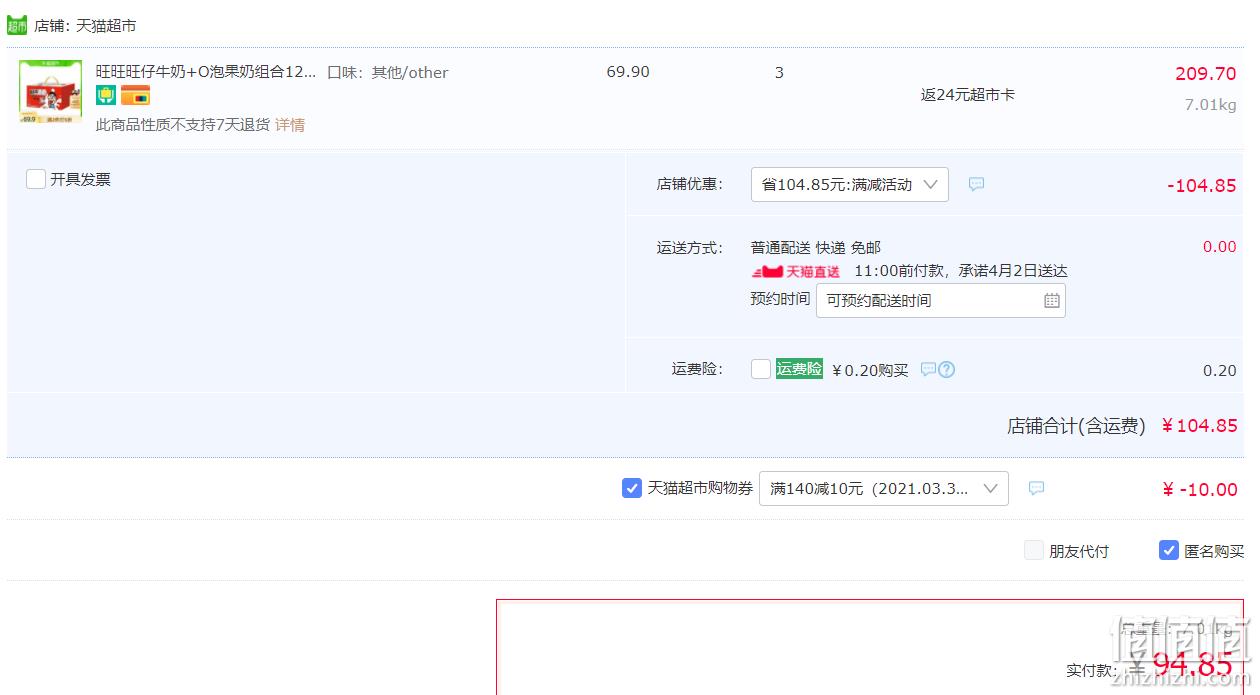
Task: Click the quantity value 3
Action: tap(779, 72)
